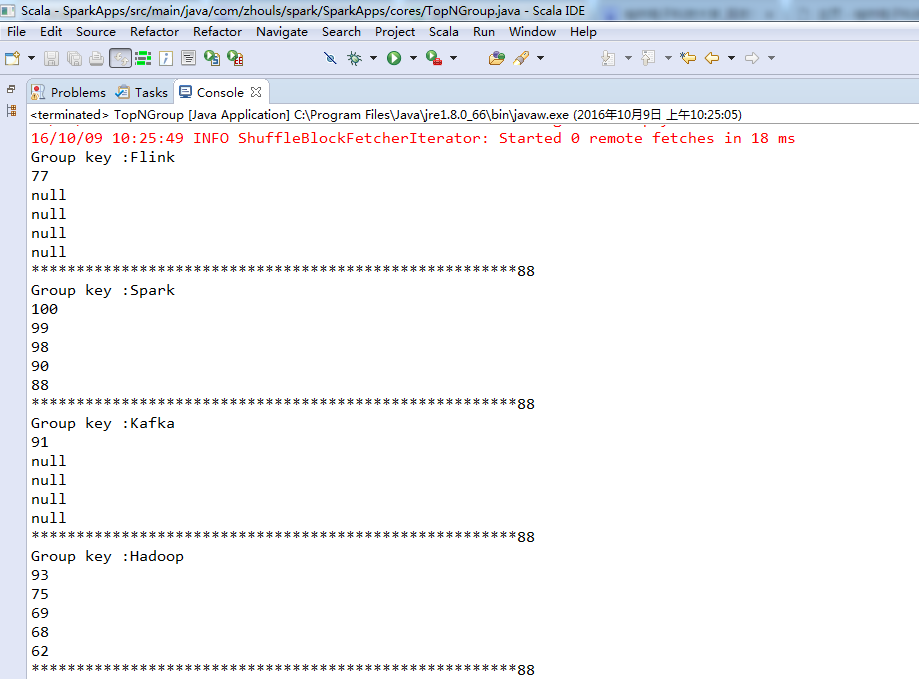Image resolution: width=919 pixels, height=679 pixels.
Task: Click the document lines toolbar icon
Action: pyautogui.click(x=188, y=58)
